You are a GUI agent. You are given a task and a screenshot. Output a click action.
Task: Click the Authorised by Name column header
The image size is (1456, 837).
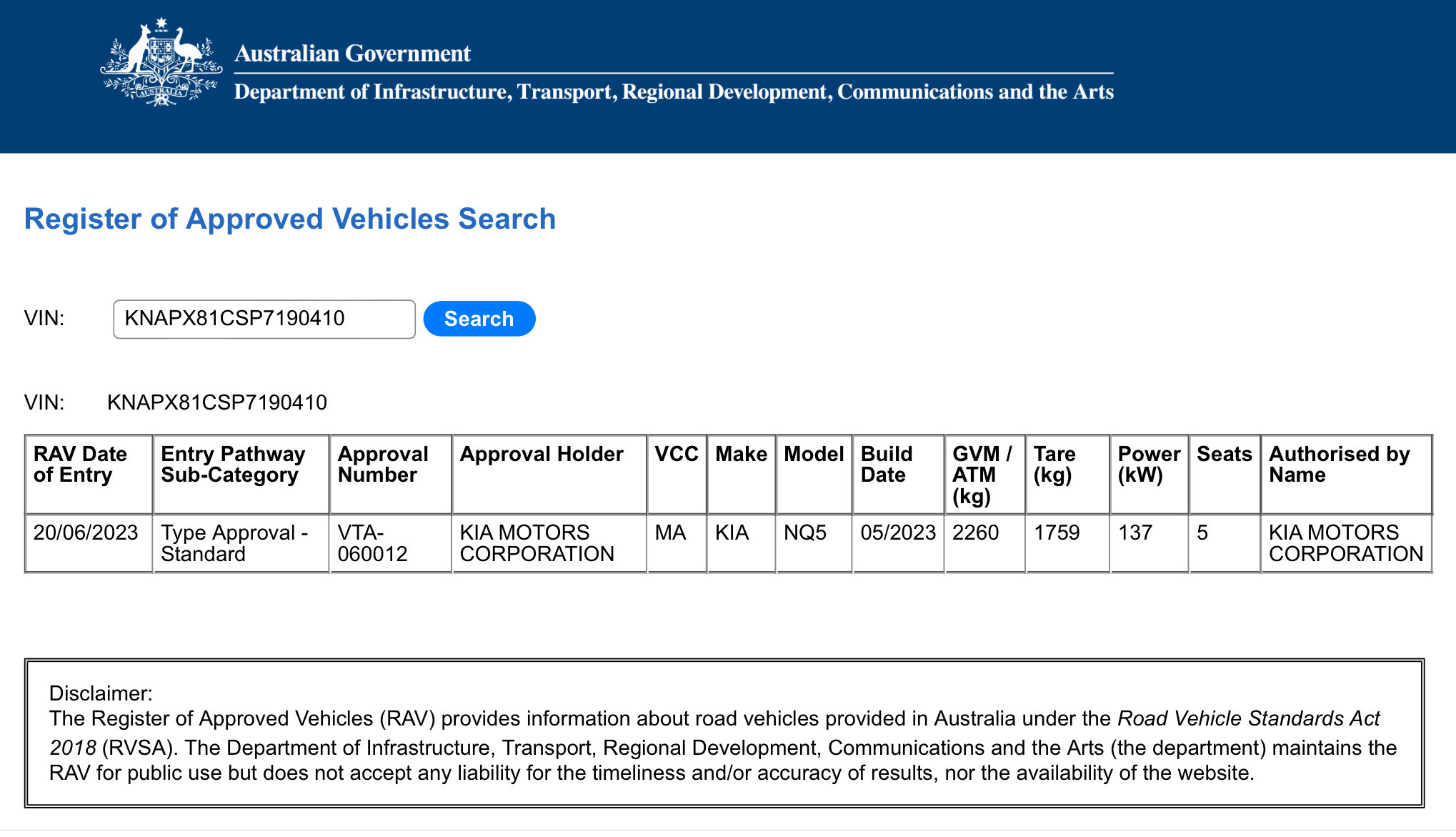click(x=1339, y=465)
